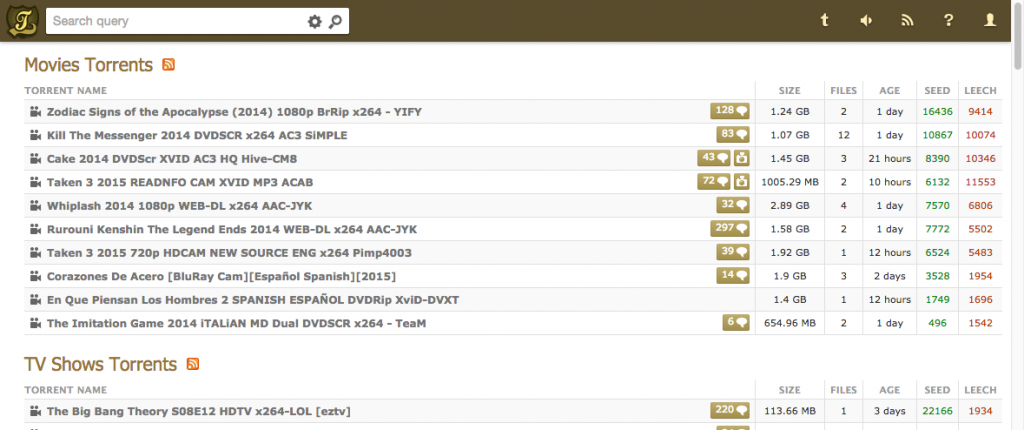Click age 21 hours for Cake 2014

pos(889,159)
